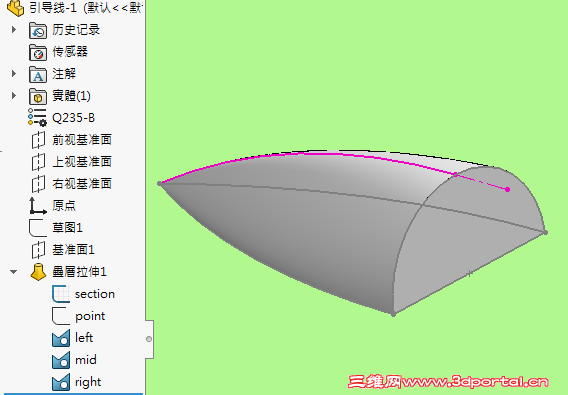The width and height of the screenshot is (568, 395).
Task: Select the 前视基准面 plane icon
Action: pos(38,140)
